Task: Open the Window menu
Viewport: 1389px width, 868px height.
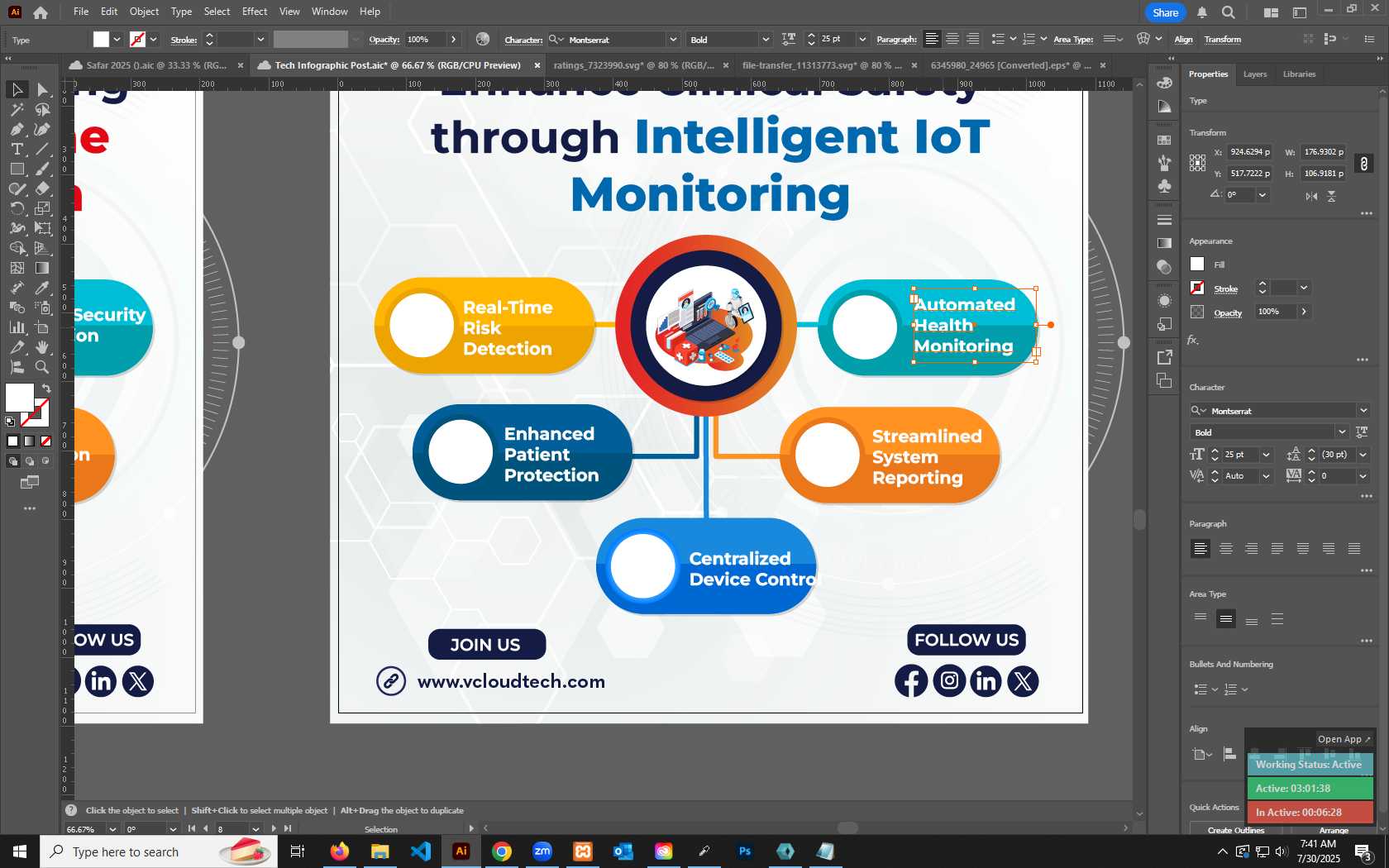Action: tap(330, 12)
